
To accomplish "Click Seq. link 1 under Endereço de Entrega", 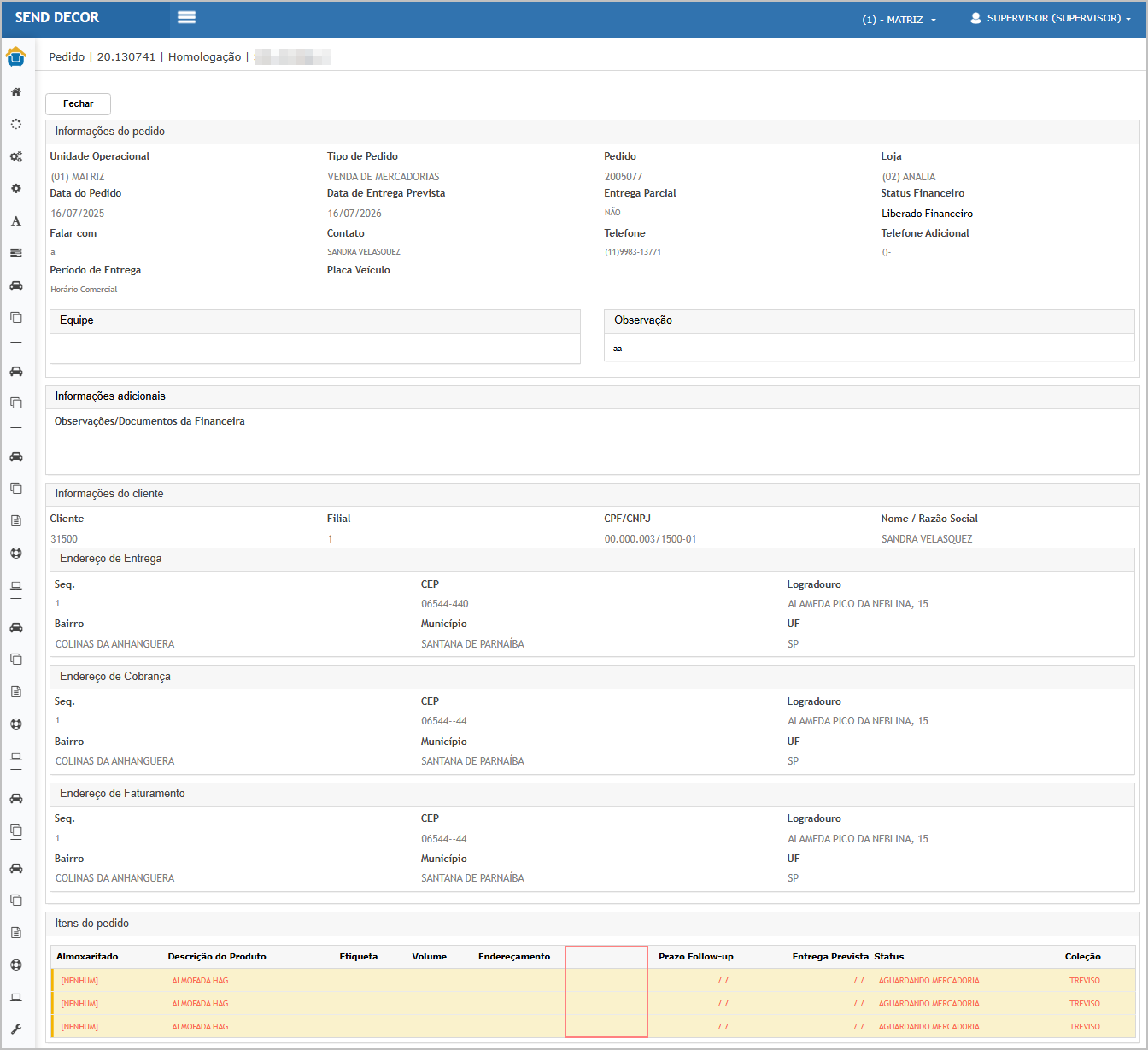I will point(57,603).
